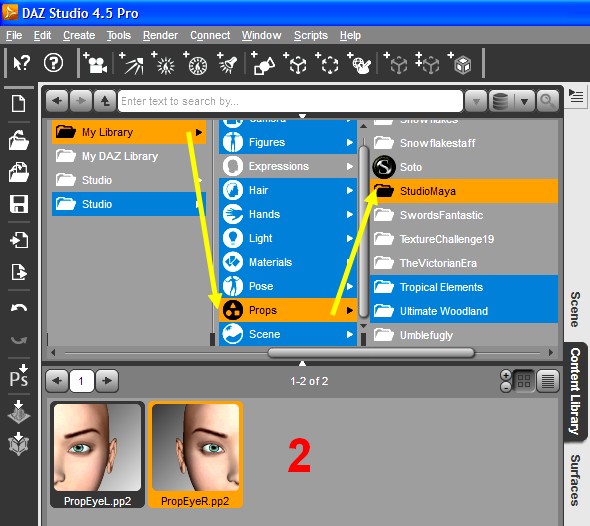Image resolution: width=590 pixels, height=526 pixels.
Task: Select the Materials category
Action: click(288, 262)
